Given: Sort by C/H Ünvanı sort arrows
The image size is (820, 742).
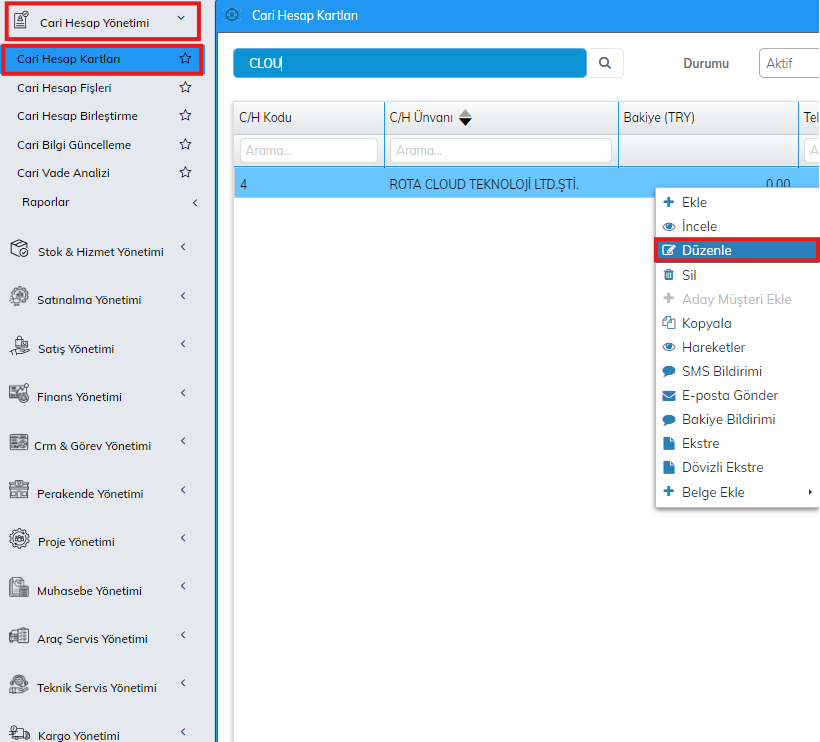Looking at the screenshot, I should tap(465, 118).
